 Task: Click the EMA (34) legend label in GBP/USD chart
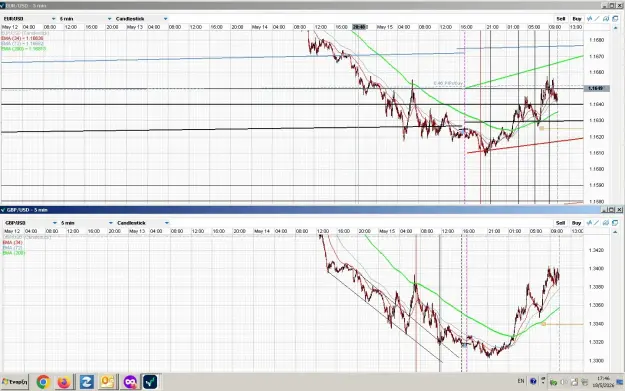point(13,242)
